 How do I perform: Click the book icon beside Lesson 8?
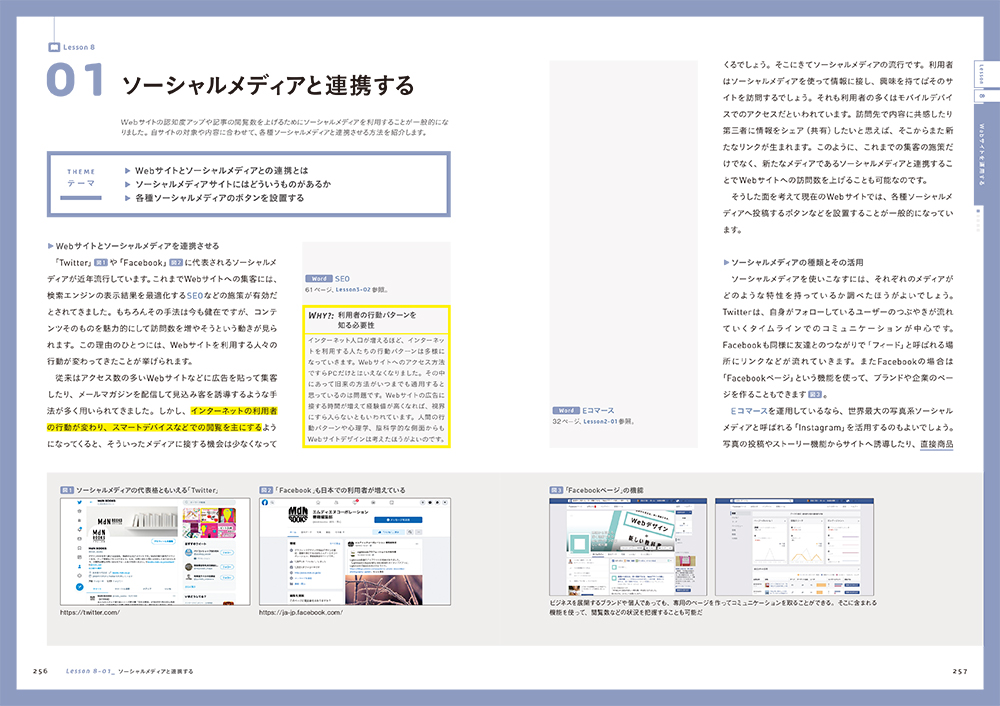click(54, 47)
